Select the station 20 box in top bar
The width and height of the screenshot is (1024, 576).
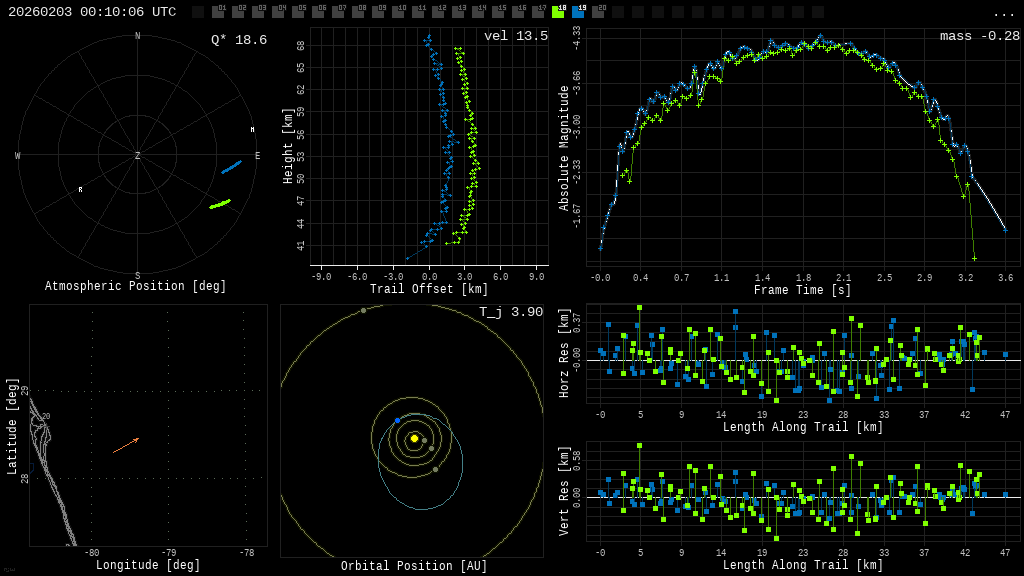(598, 12)
